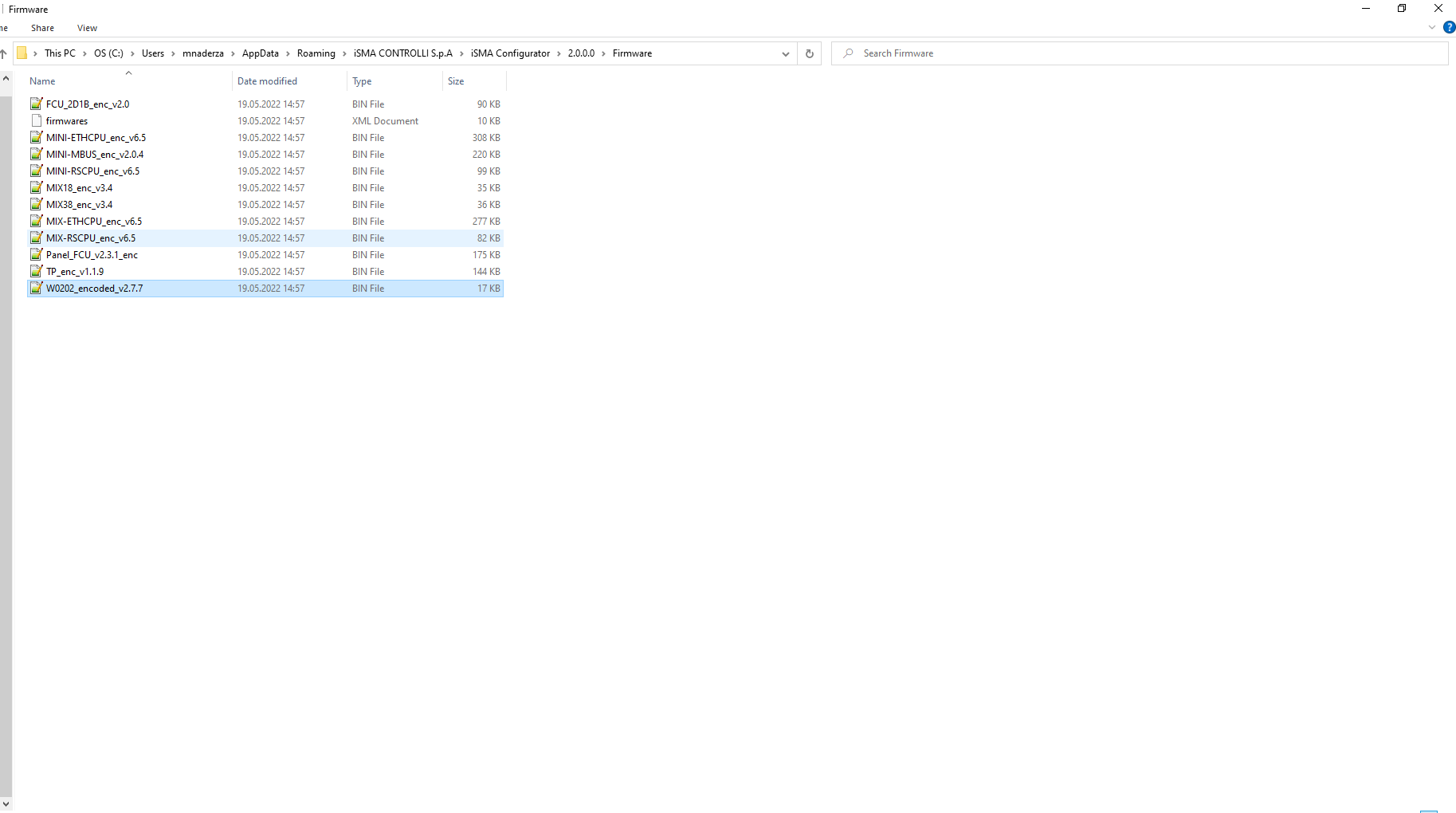The image size is (1456, 813).
Task: Select the Panel_FCU_v2.3.1_enc file icon
Action: pos(36,254)
